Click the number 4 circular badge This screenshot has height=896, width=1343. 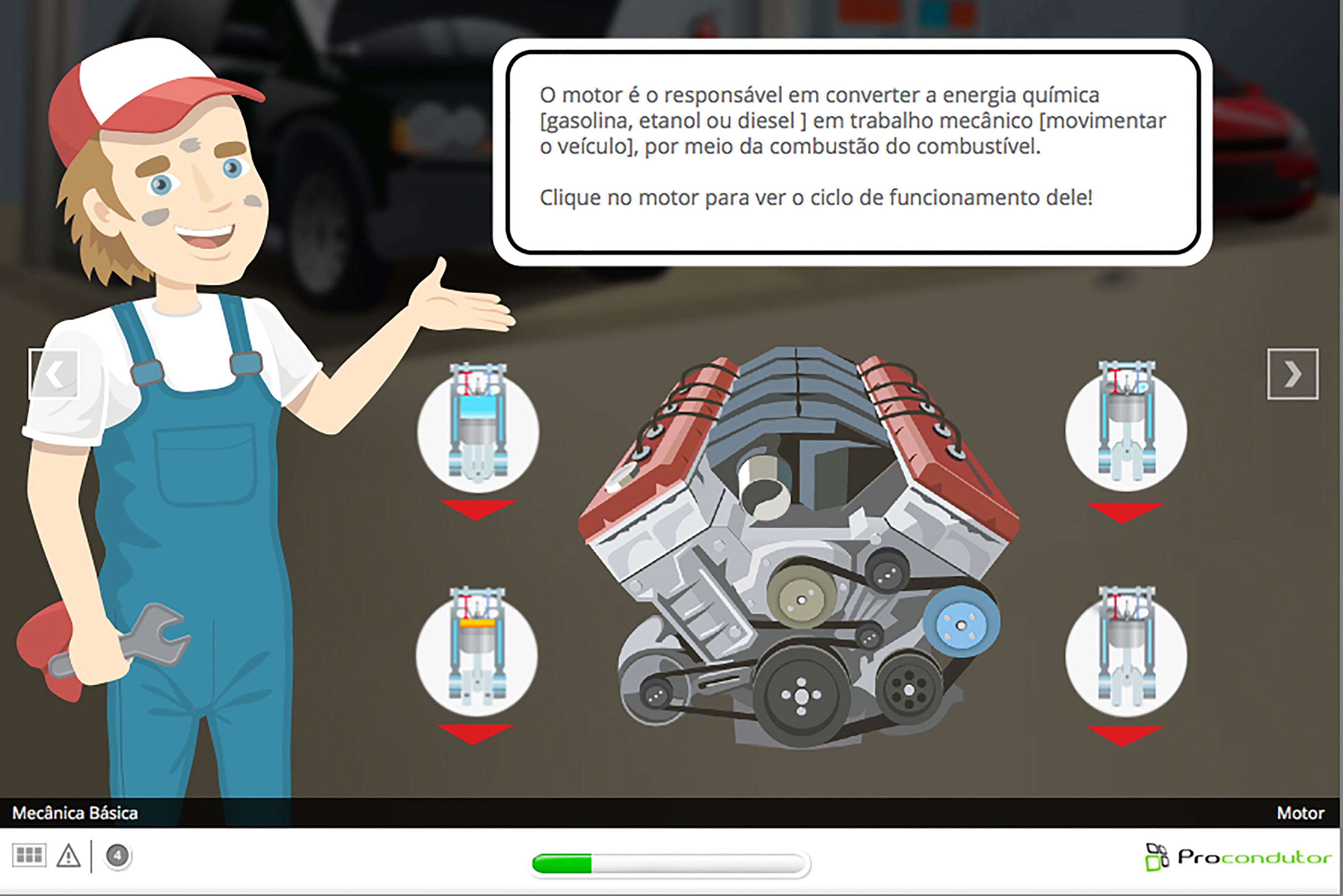coord(118,855)
